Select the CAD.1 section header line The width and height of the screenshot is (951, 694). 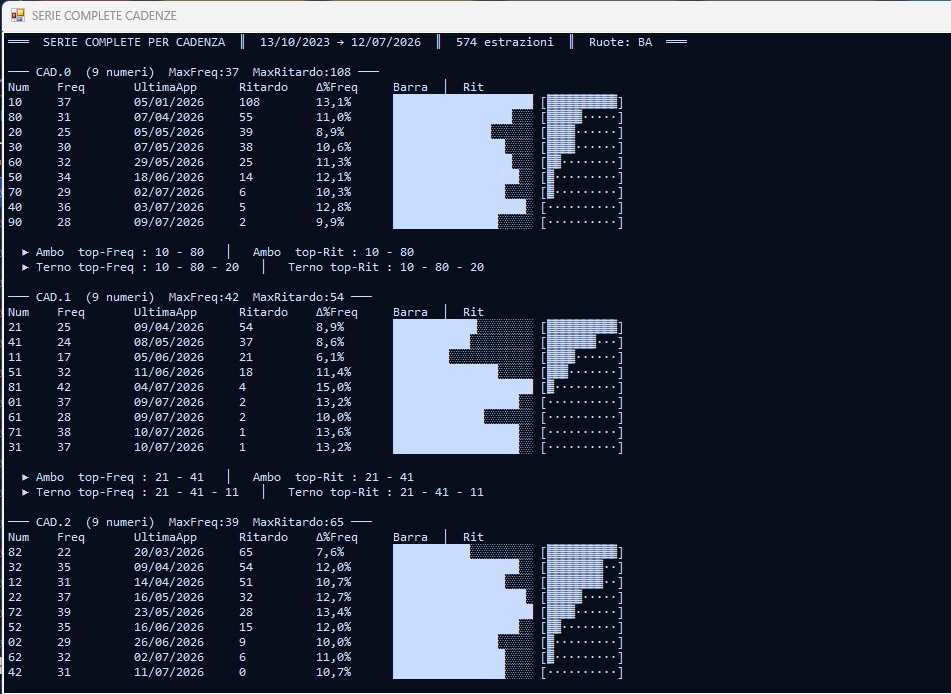coord(190,297)
